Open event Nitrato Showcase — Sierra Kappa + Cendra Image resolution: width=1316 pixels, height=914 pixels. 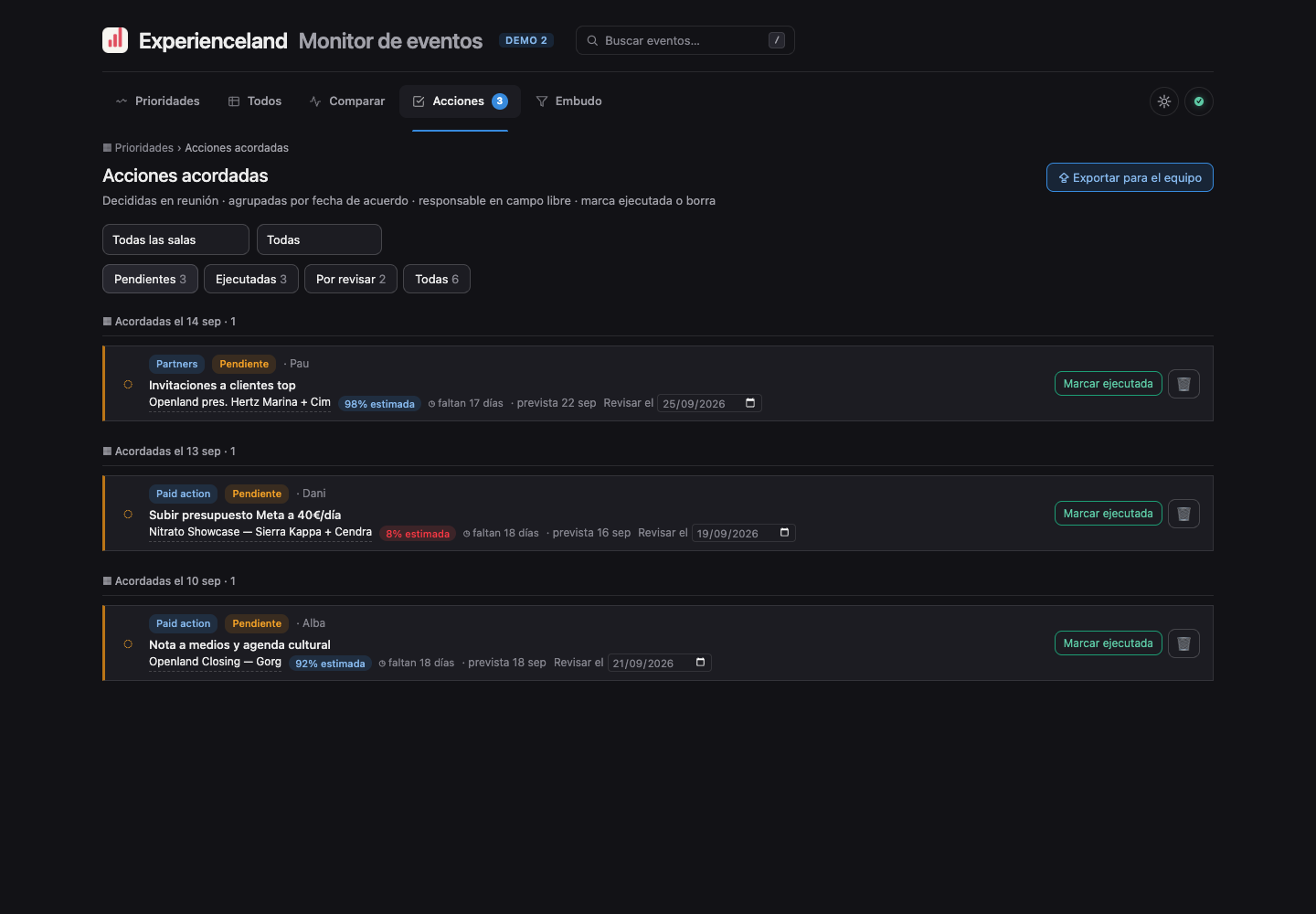point(260,532)
